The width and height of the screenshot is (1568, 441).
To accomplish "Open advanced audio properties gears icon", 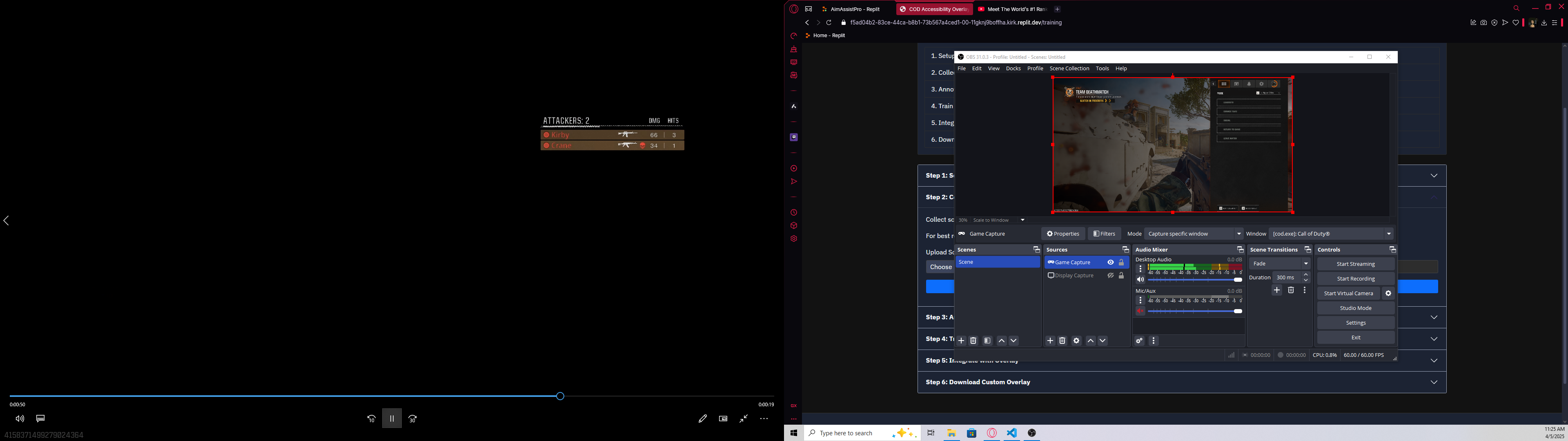I will (x=1140, y=341).
